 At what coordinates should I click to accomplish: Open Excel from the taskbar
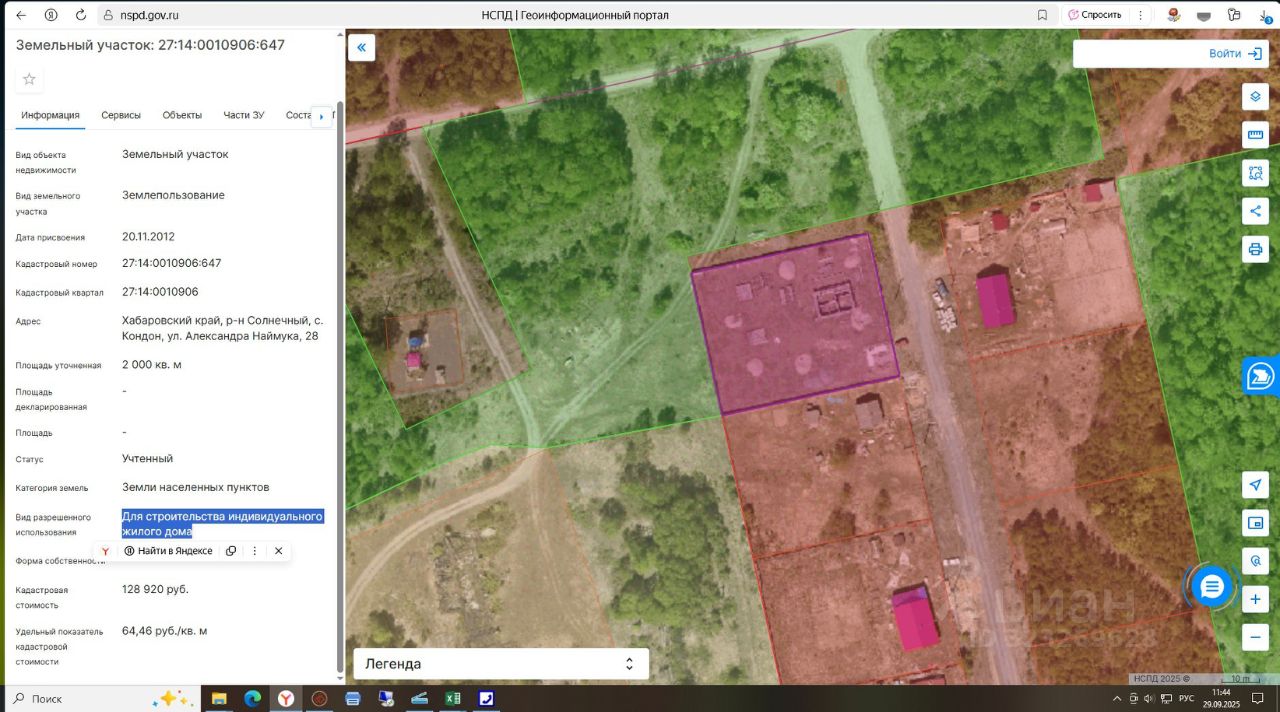[452, 698]
